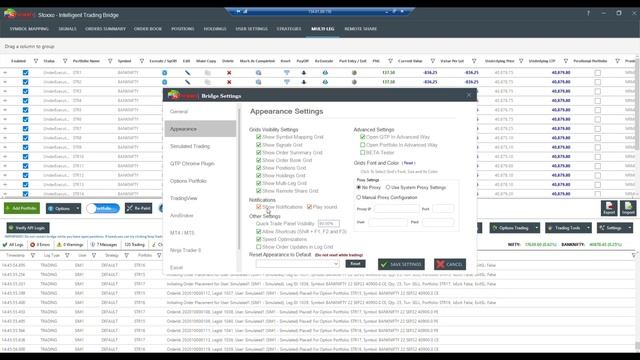Click the ReExecute icon in STR1 row
The image size is (640, 360).
pyautogui.click(x=325, y=73)
